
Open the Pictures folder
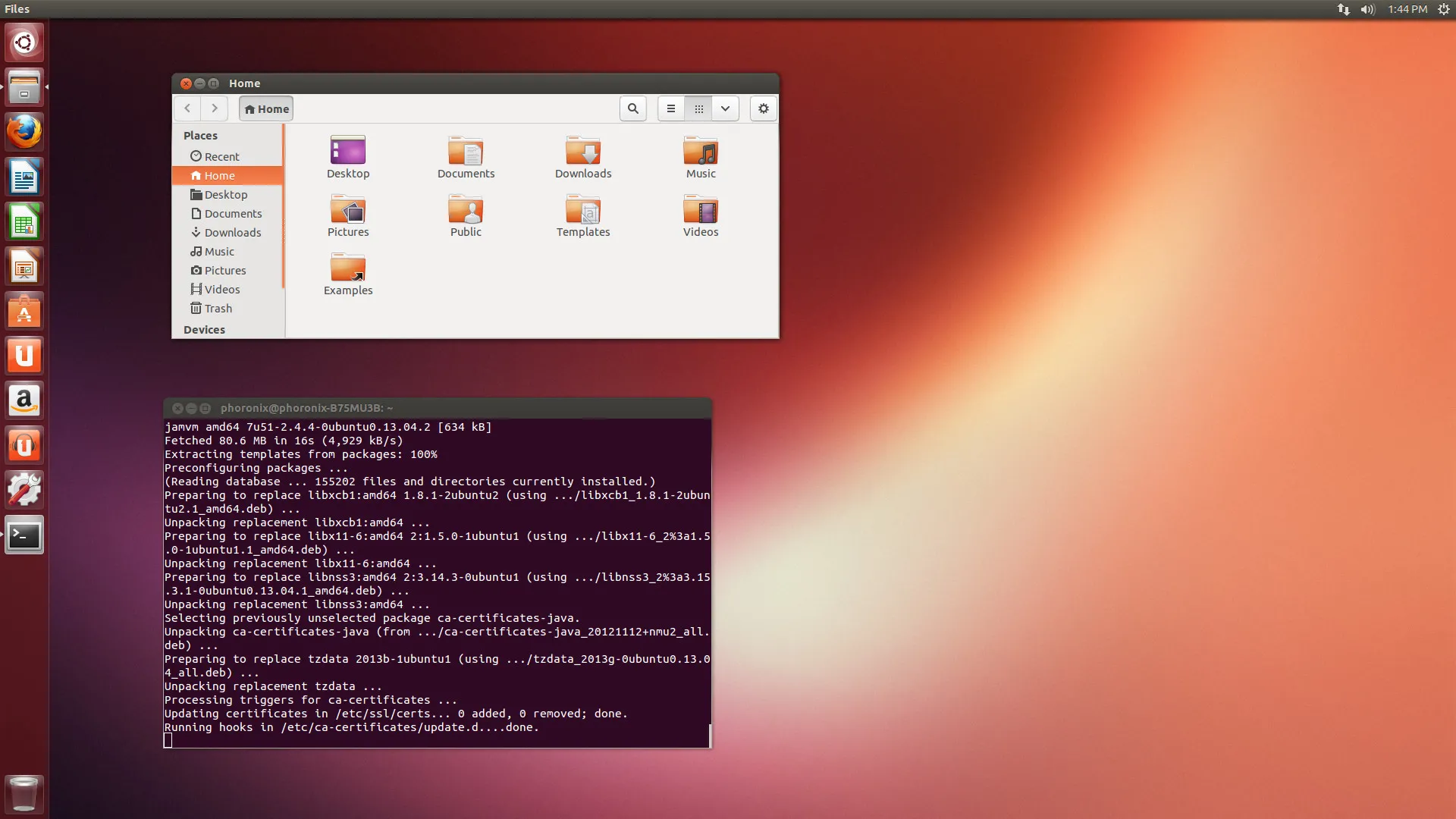pyautogui.click(x=347, y=214)
